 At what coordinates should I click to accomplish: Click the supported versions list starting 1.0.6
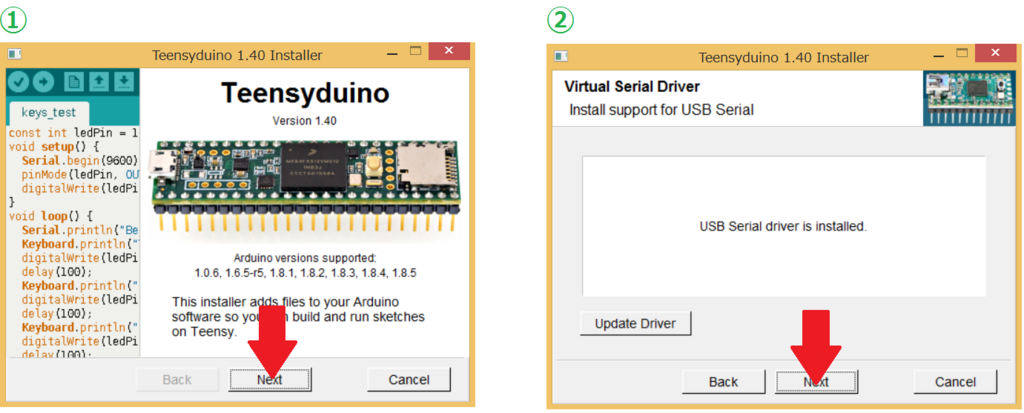click(305, 273)
